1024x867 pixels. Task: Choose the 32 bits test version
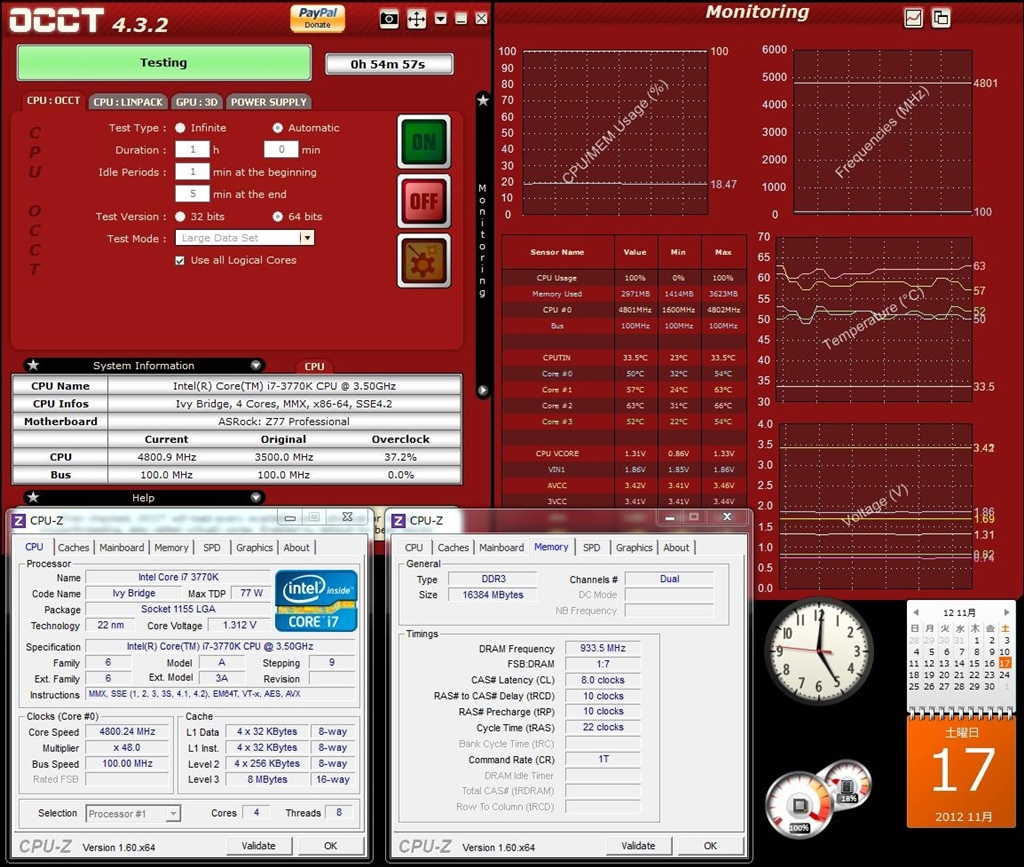[x=180, y=217]
